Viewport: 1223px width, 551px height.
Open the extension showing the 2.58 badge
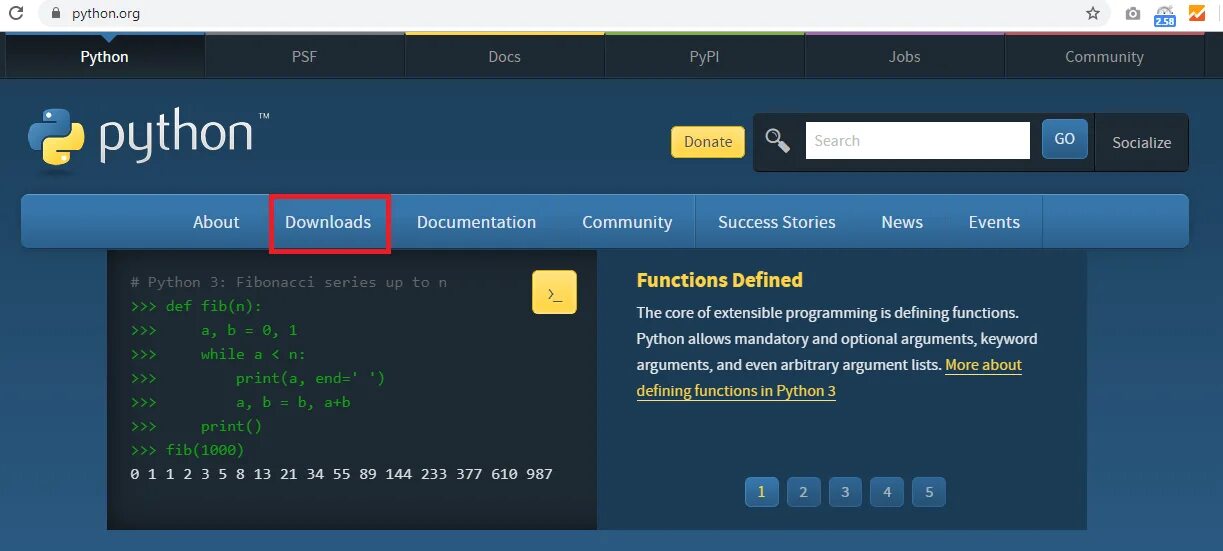[x=1165, y=15]
